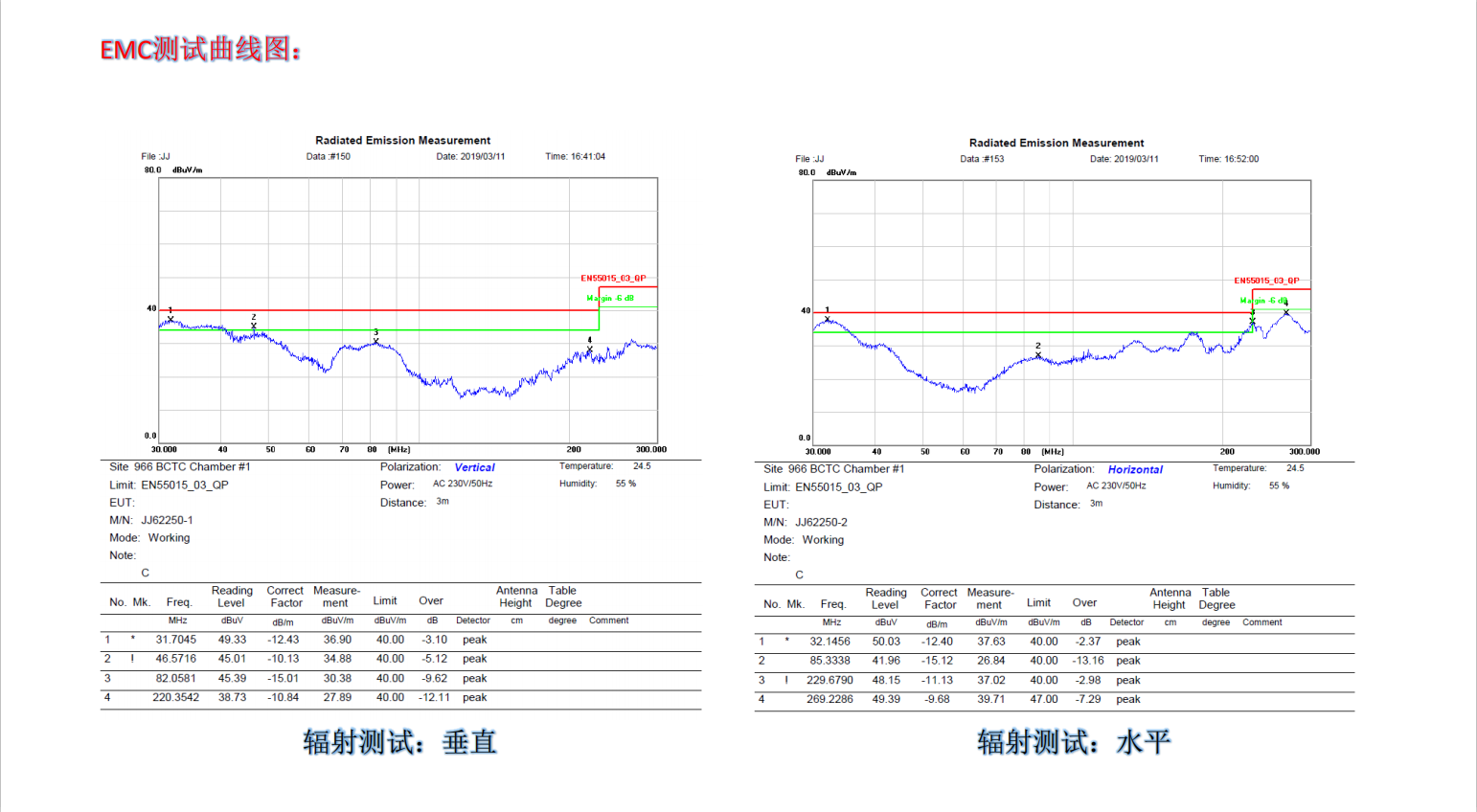Select marker 2 on the Vertical chart
This screenshot has width=1477, height=812.
click(254, 326)
